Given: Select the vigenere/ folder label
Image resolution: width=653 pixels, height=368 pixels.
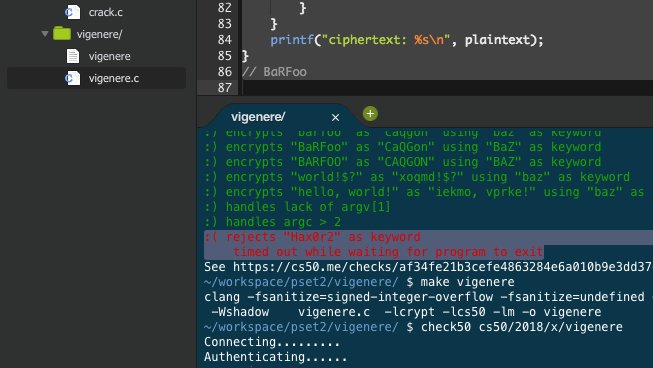Looking at the screenshot, I should (100, 34).
